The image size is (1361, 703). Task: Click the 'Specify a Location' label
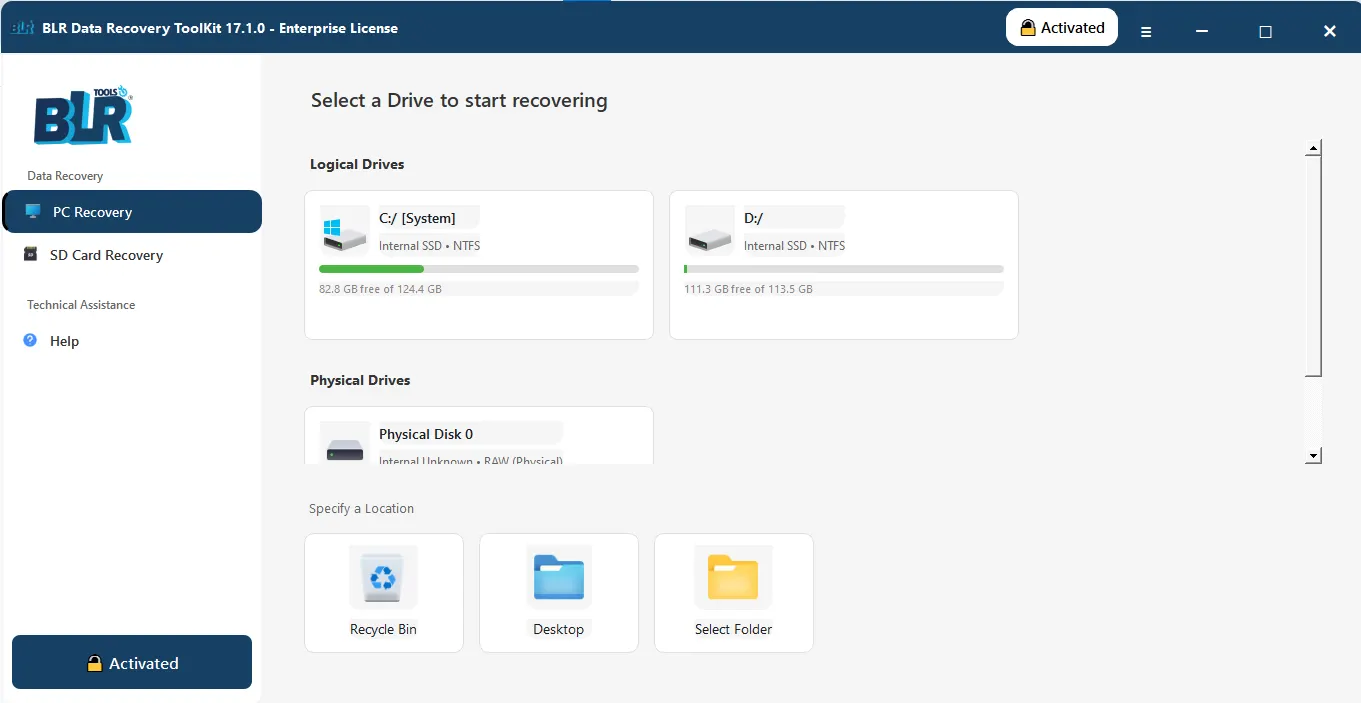361,508
